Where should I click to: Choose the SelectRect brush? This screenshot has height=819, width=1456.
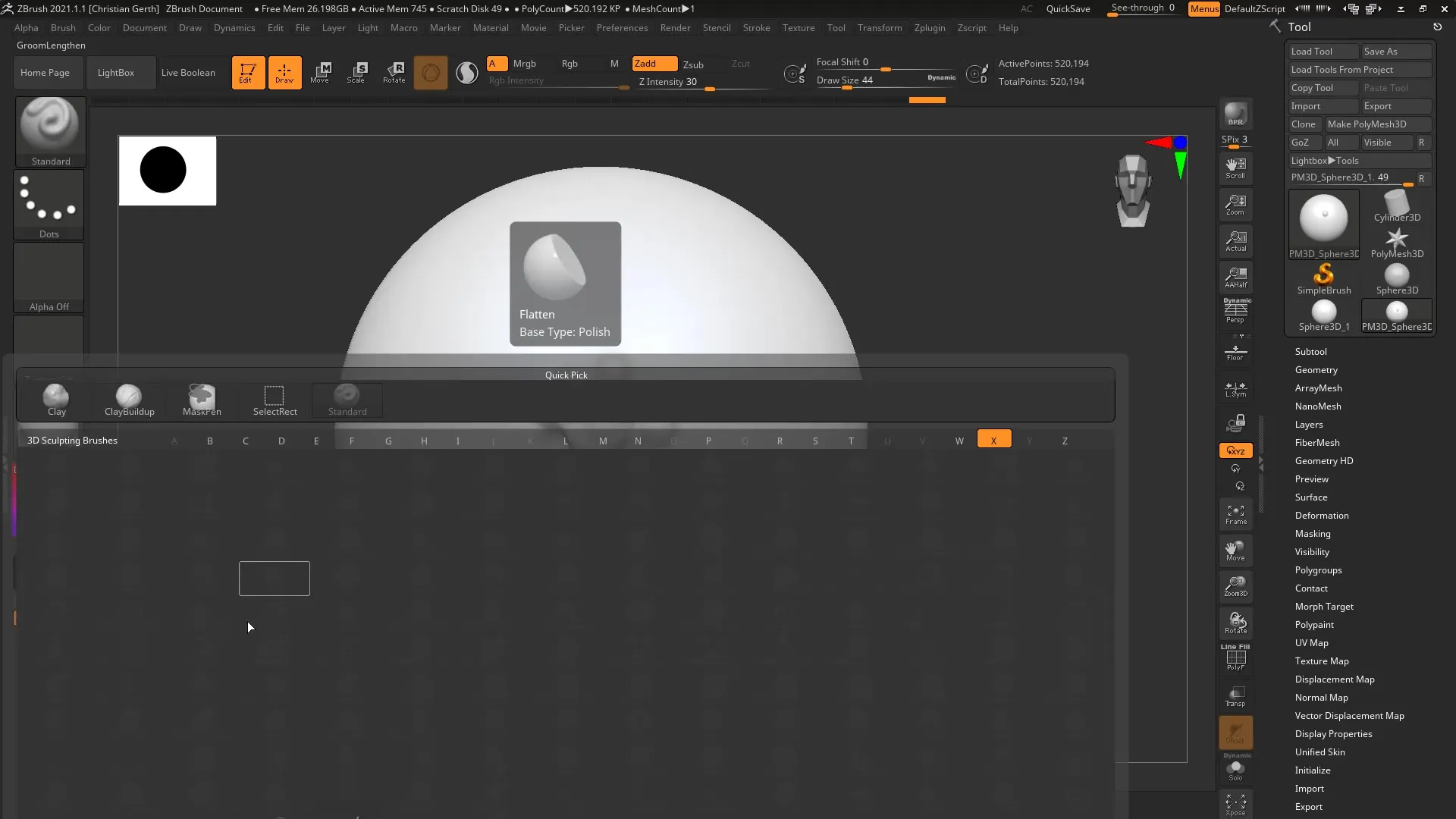pos(275,400)
